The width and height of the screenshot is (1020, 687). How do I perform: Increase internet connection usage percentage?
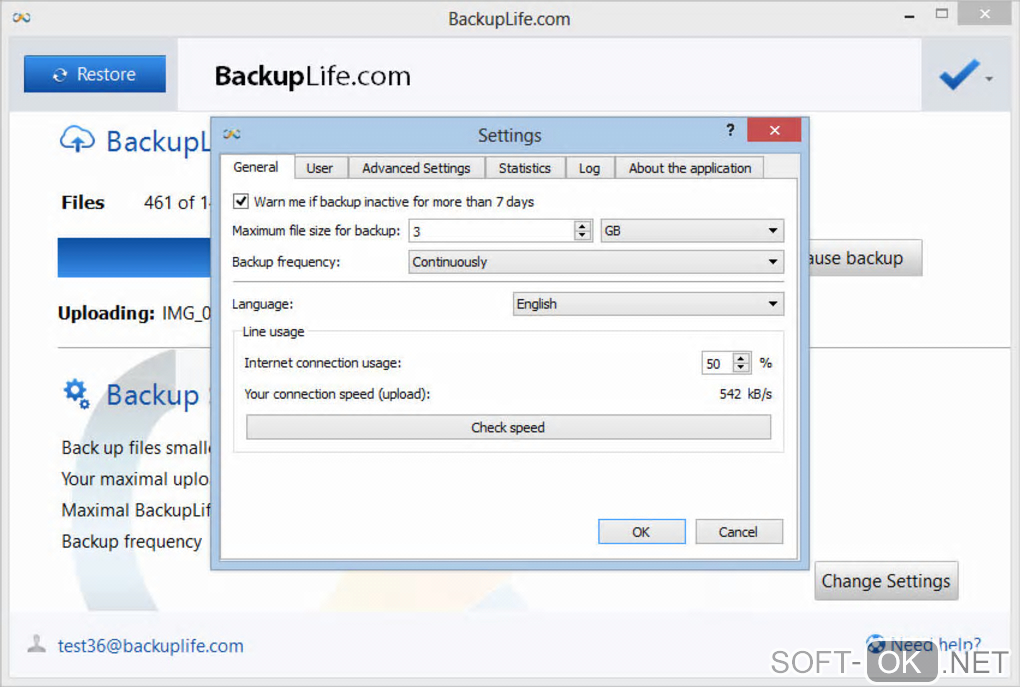[x=741, y=358]
